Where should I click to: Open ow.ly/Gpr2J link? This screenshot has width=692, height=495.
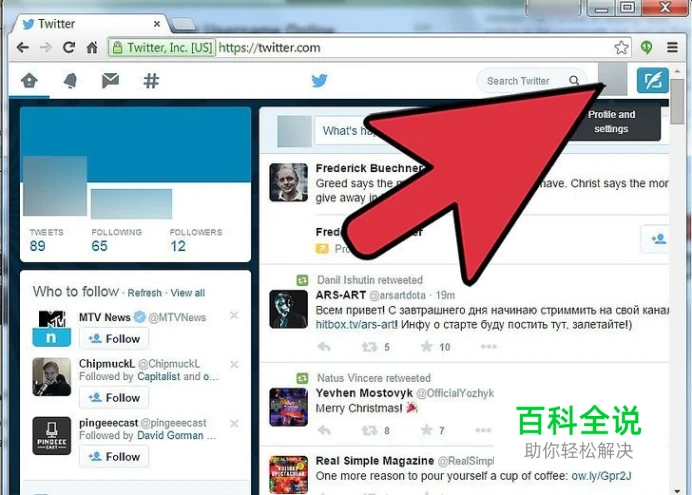pos(601,476)
